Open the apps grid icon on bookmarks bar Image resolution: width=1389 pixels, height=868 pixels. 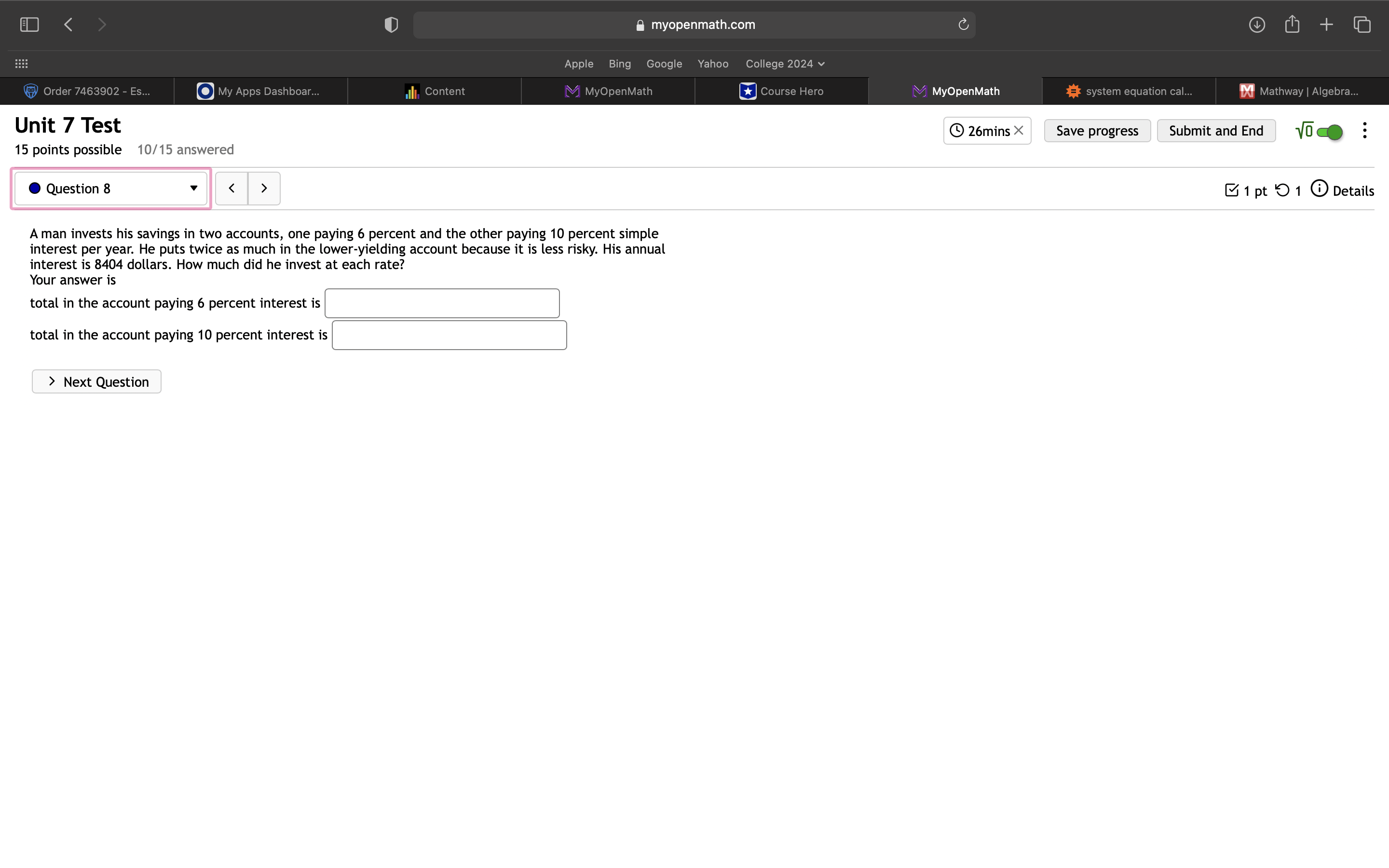[x=21, y=63]
